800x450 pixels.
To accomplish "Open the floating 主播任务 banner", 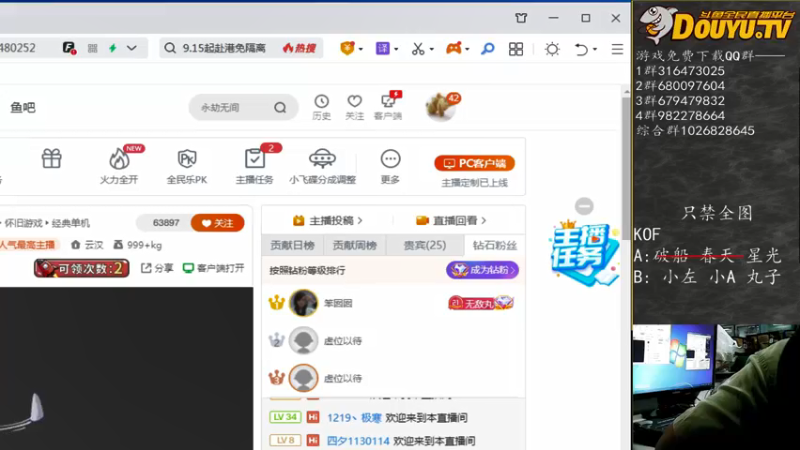I will pyautogui.click(x=583, y=253).
